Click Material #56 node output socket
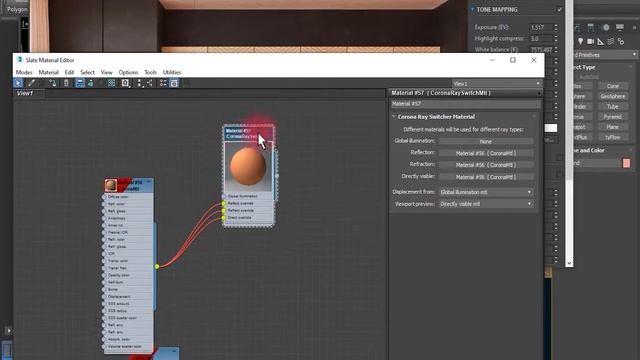 tap(157, 267)
